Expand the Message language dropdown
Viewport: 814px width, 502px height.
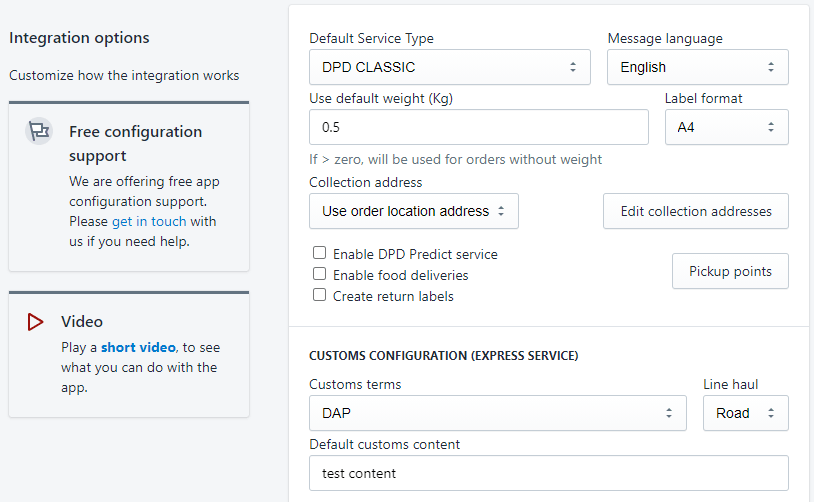click(x=697, y=67)
